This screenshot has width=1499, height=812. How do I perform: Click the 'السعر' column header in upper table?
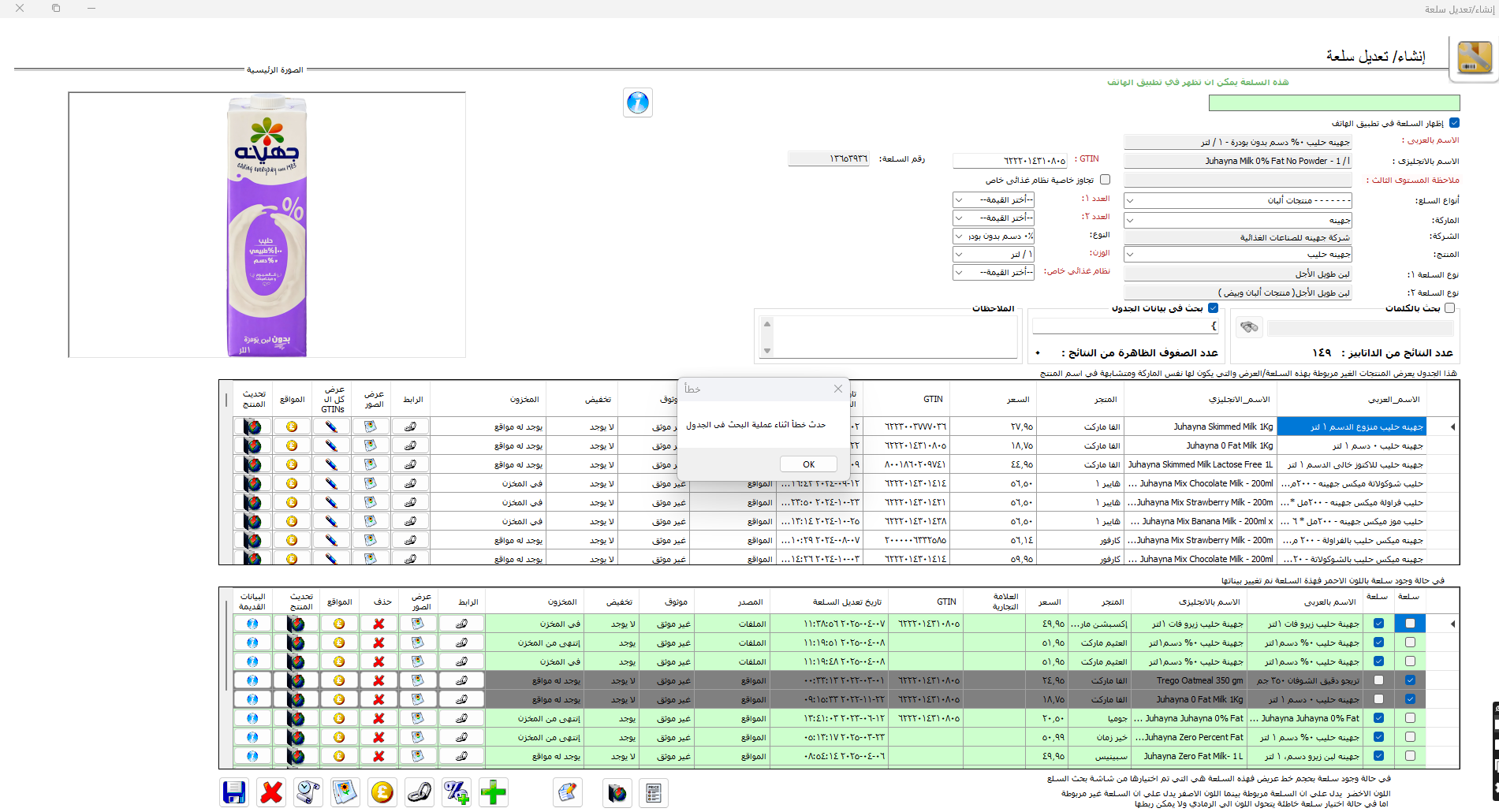coord(1017,400)
